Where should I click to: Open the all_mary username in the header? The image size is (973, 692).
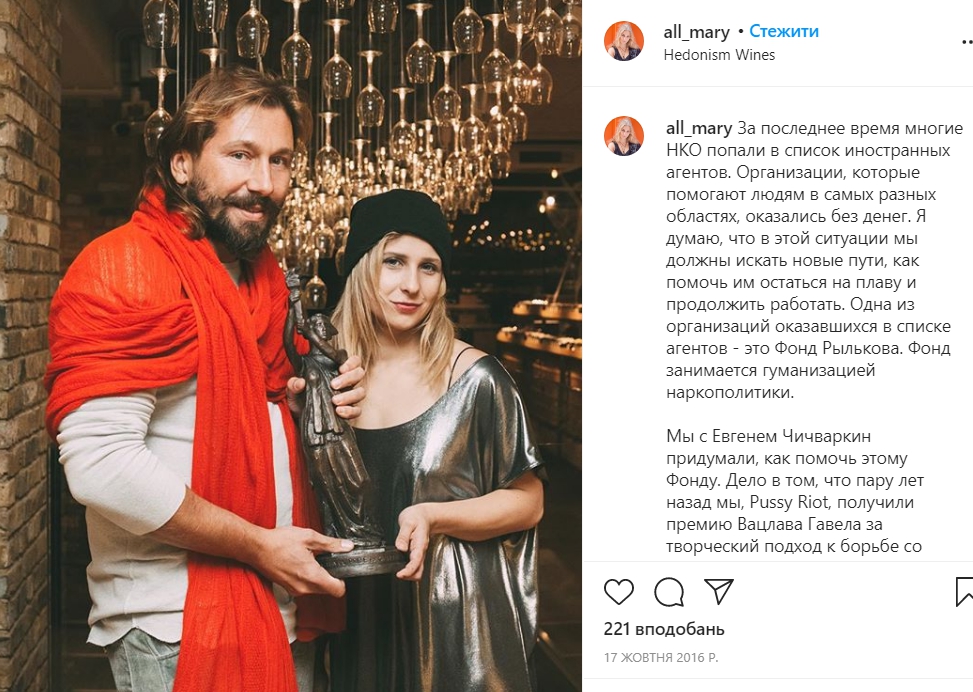point(696,32)
